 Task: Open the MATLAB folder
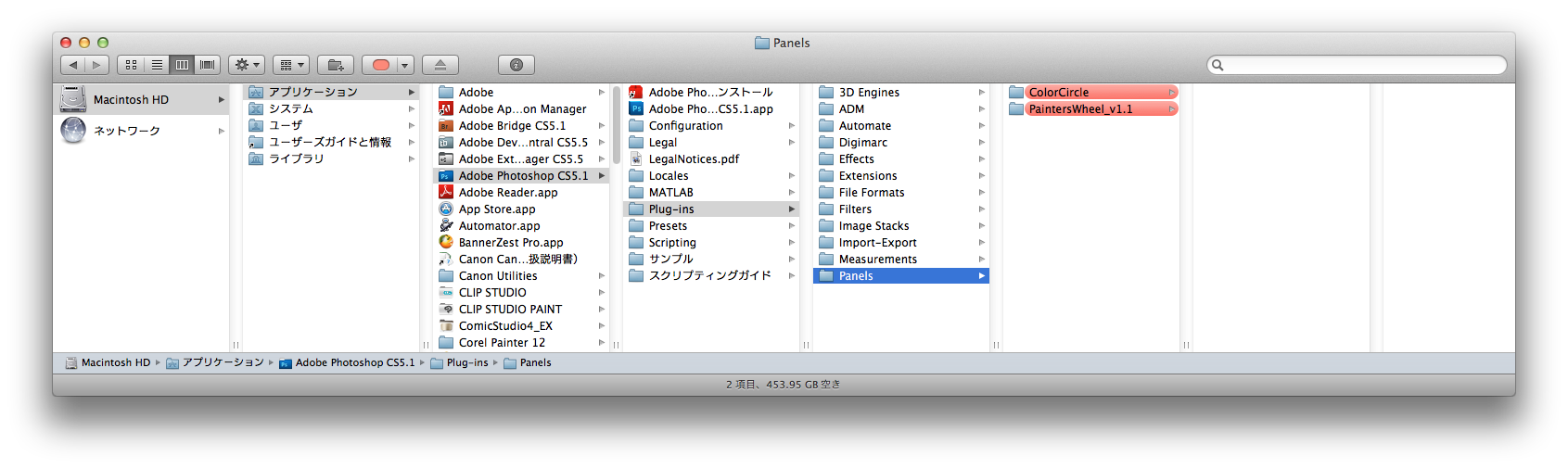[711, 192]
